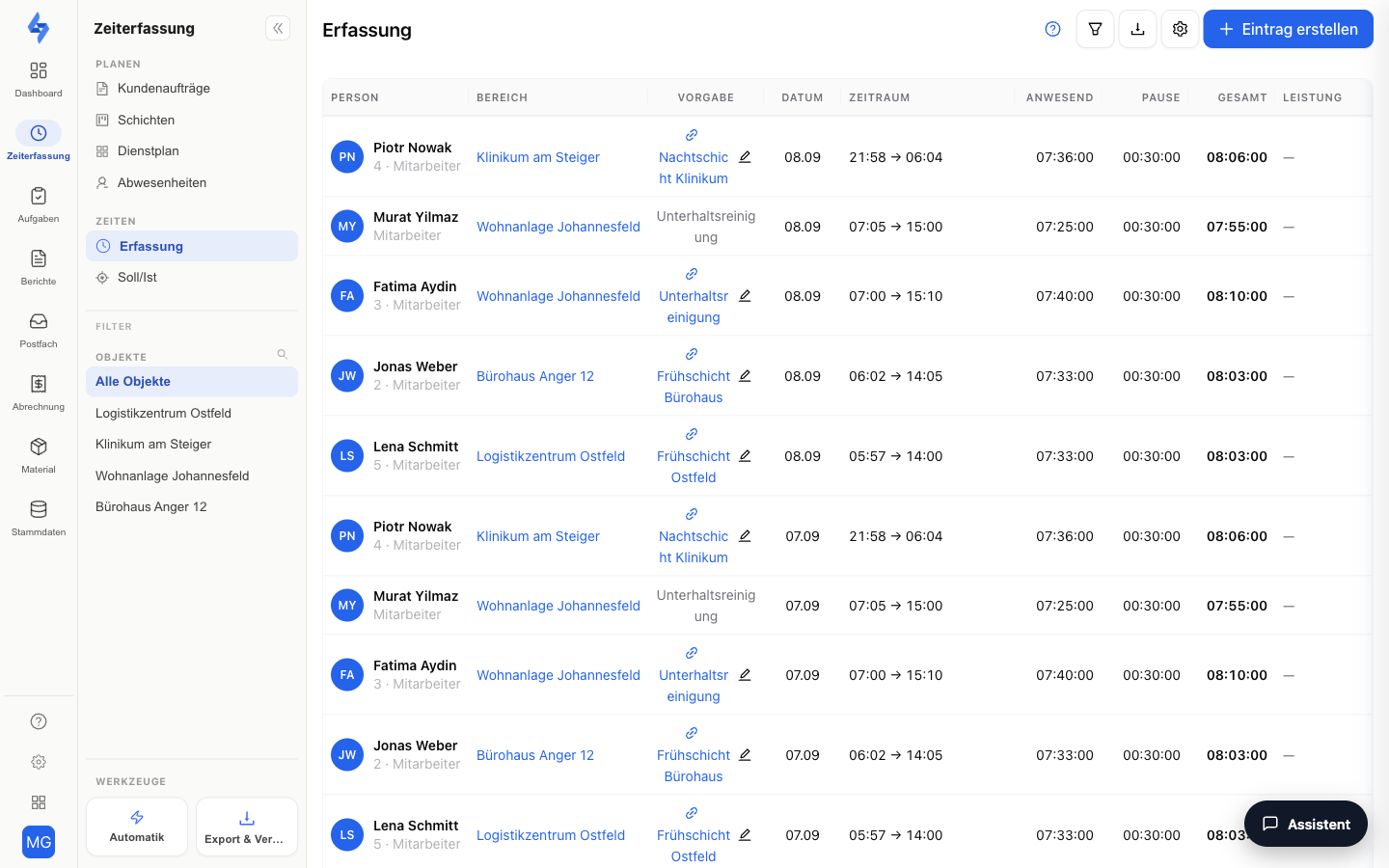
Task: Launch the Automatik tool tile
Action: 137,827
